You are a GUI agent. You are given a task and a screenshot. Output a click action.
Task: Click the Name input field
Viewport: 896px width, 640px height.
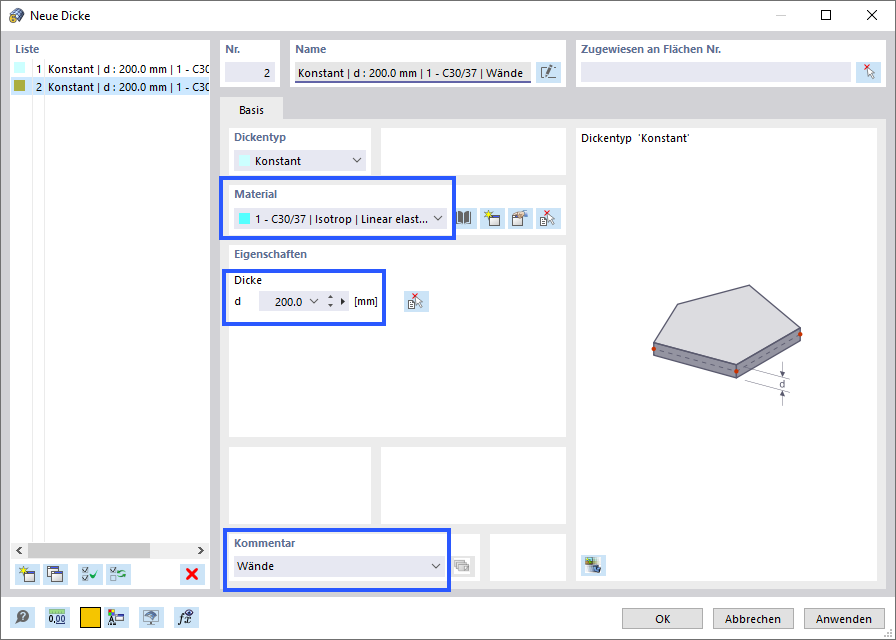(x=413, y=73)
